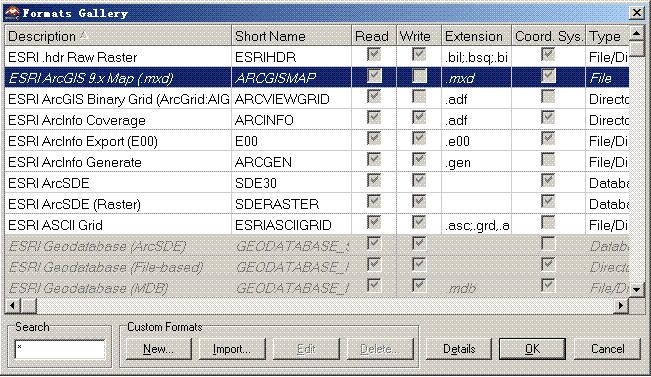The image size is (651, 377).
Task: Toggle Write checkbox for ARCVIEWGRID row
Action: 419,97
